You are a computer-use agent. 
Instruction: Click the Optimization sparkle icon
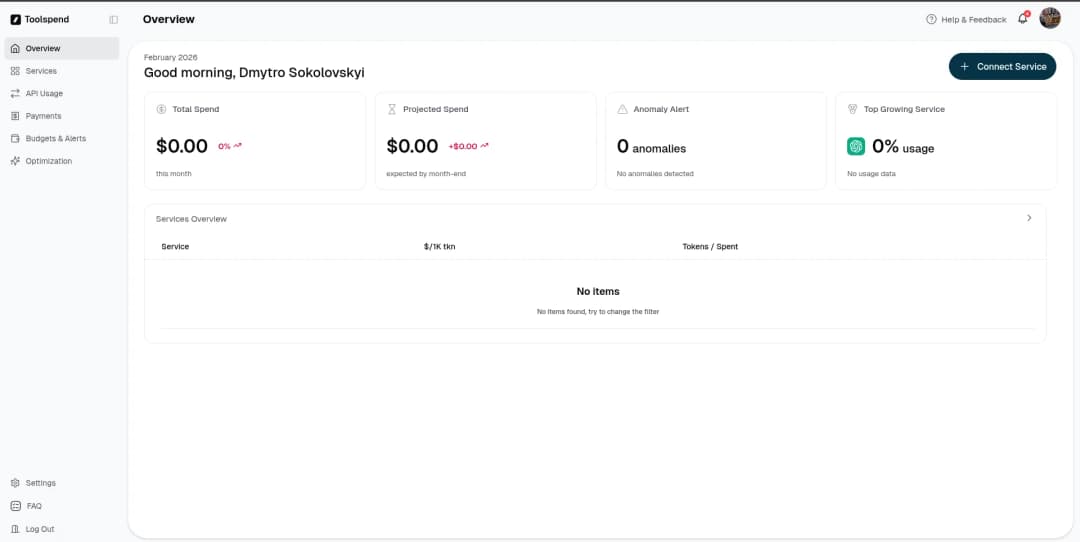coord(15,161)
